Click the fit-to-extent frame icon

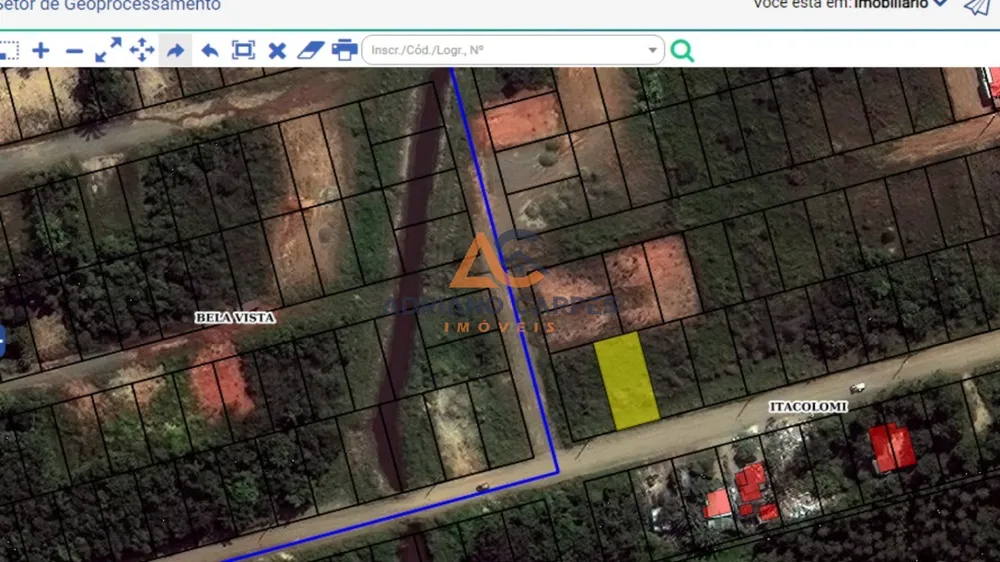coord(243,50)
